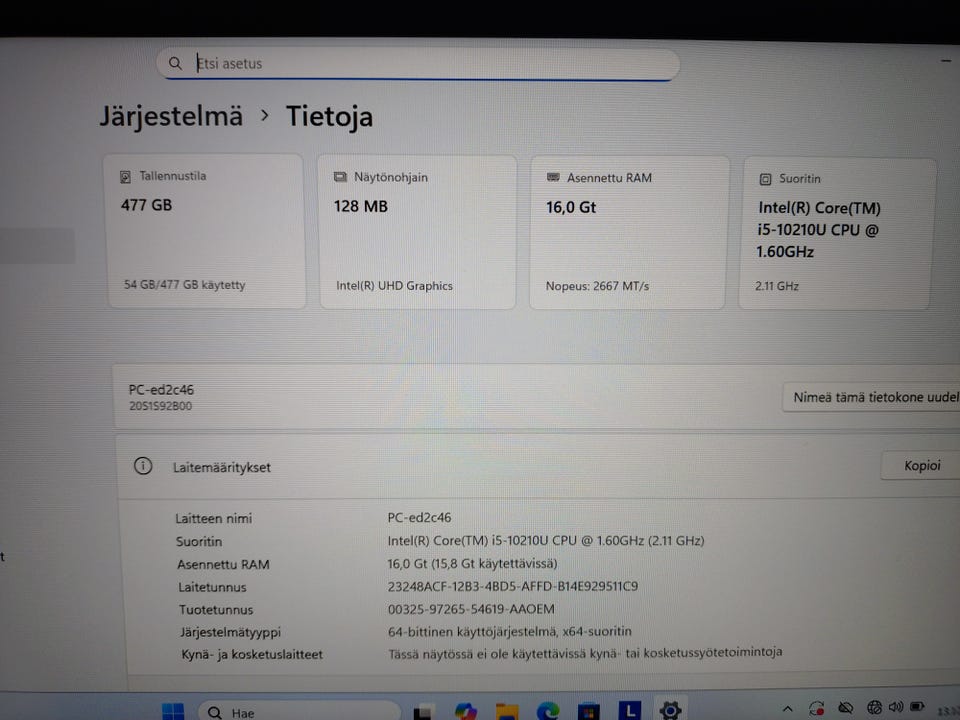This screenshot has width=960, height=720.
Task: Click the Näytönohjain display icon
Action: 340,178
